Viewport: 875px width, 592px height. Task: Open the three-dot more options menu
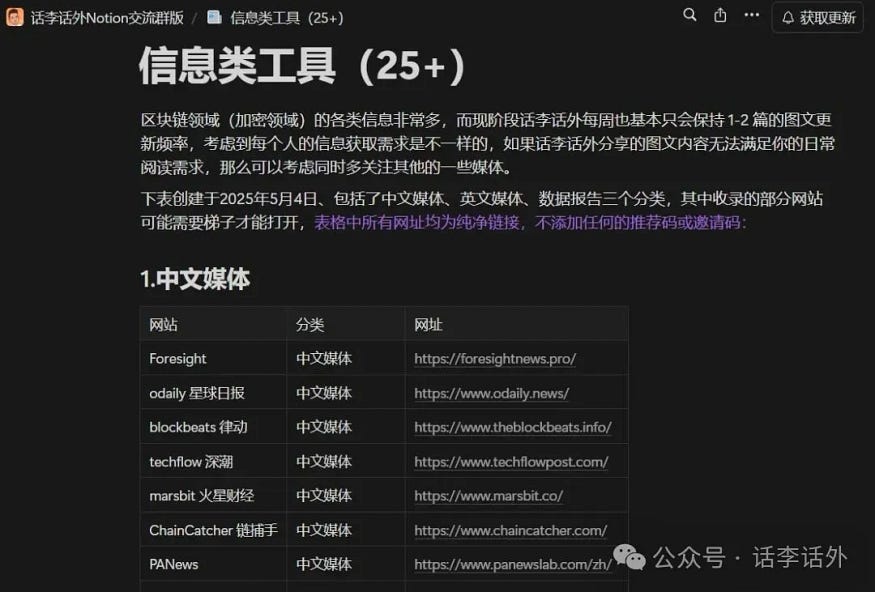pos(752,15)
